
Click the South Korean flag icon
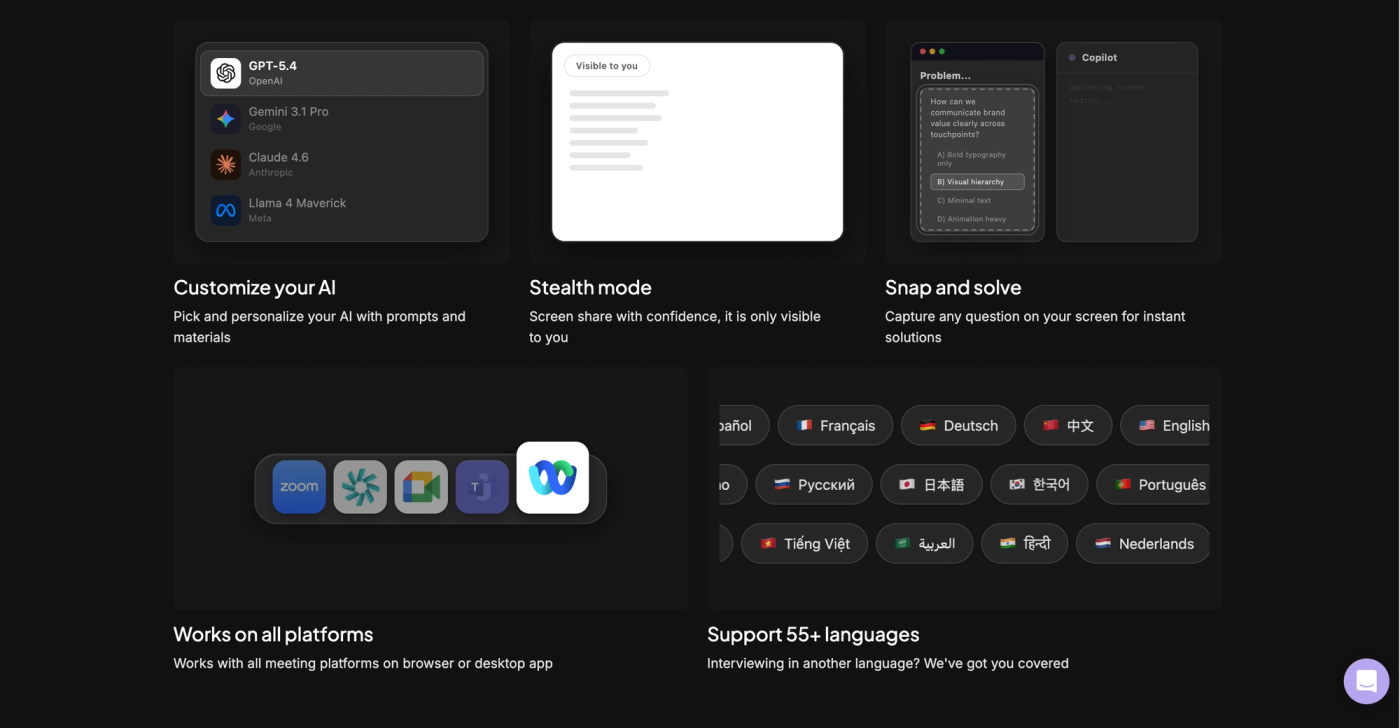pyautogui.click(x=1017, y=484)
